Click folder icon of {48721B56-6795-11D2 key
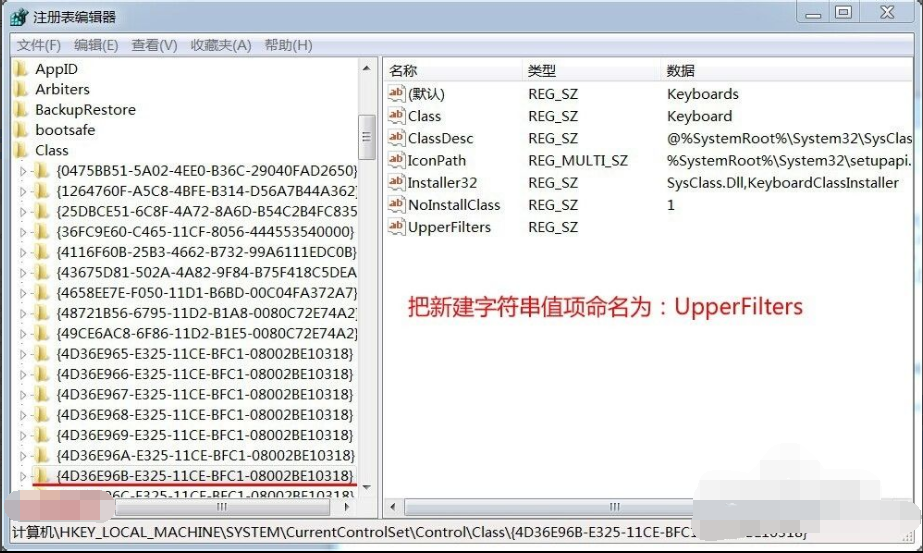The width and height of the screenshot is (923, 553). pos(41,313)
